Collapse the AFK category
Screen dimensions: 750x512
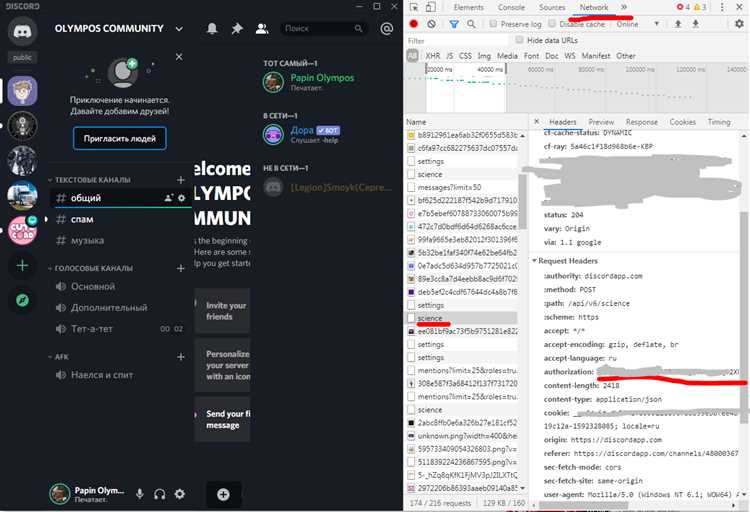58,357
